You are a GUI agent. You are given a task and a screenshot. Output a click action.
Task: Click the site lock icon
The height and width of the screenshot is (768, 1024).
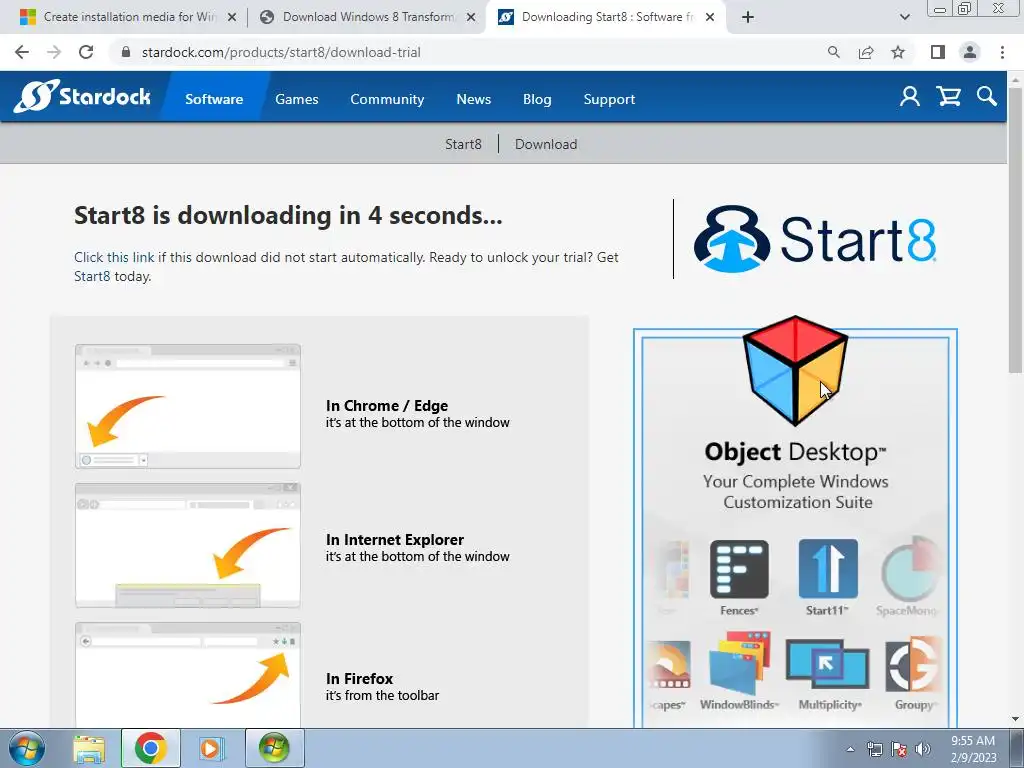126,52
